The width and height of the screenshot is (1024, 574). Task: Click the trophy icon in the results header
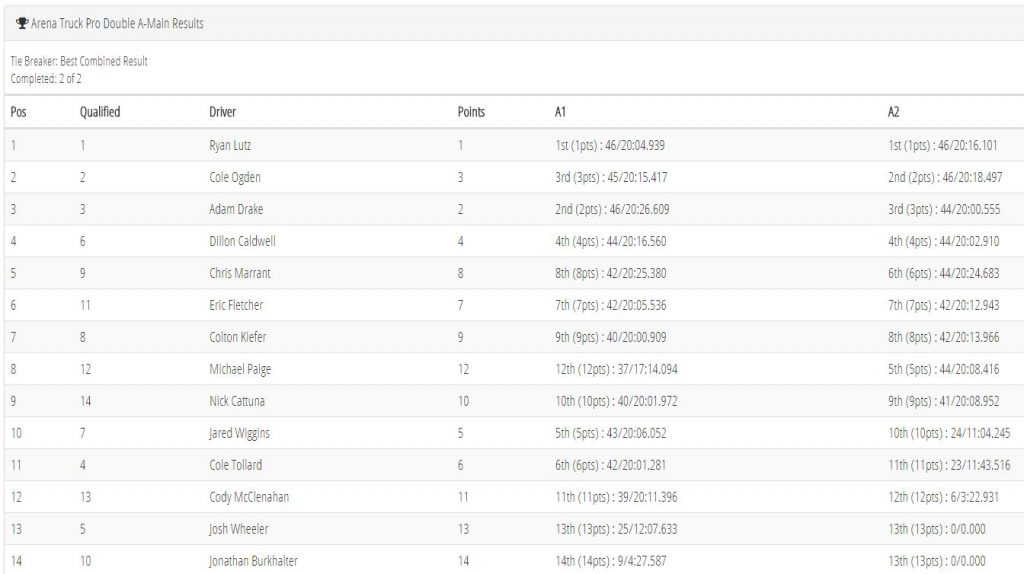click(x=22, y=24)
